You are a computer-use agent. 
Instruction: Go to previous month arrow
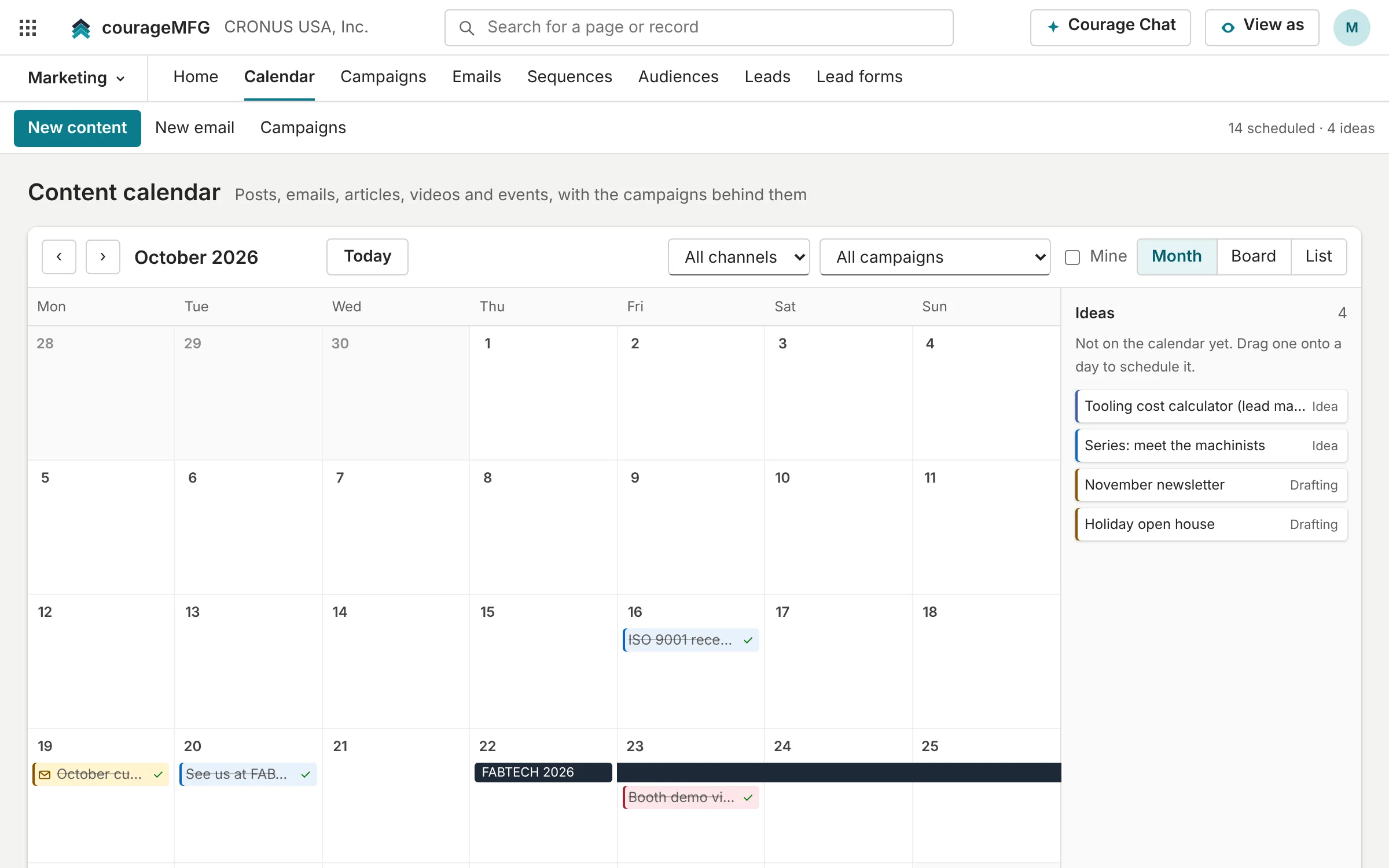point(59,256)
